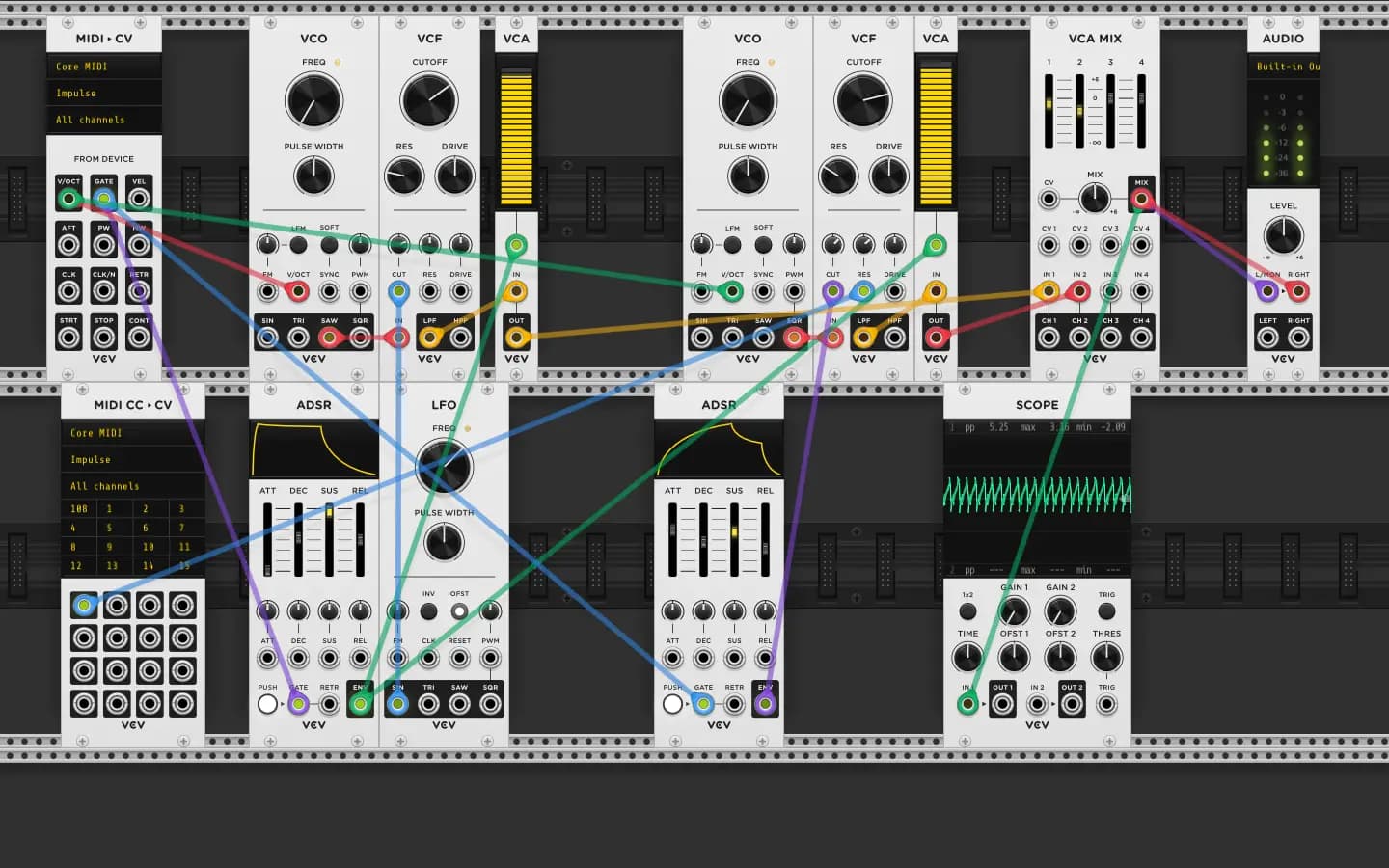Toggle the SOFT button on left VCO
The image size is (1389, 868).
click(329, 245)
